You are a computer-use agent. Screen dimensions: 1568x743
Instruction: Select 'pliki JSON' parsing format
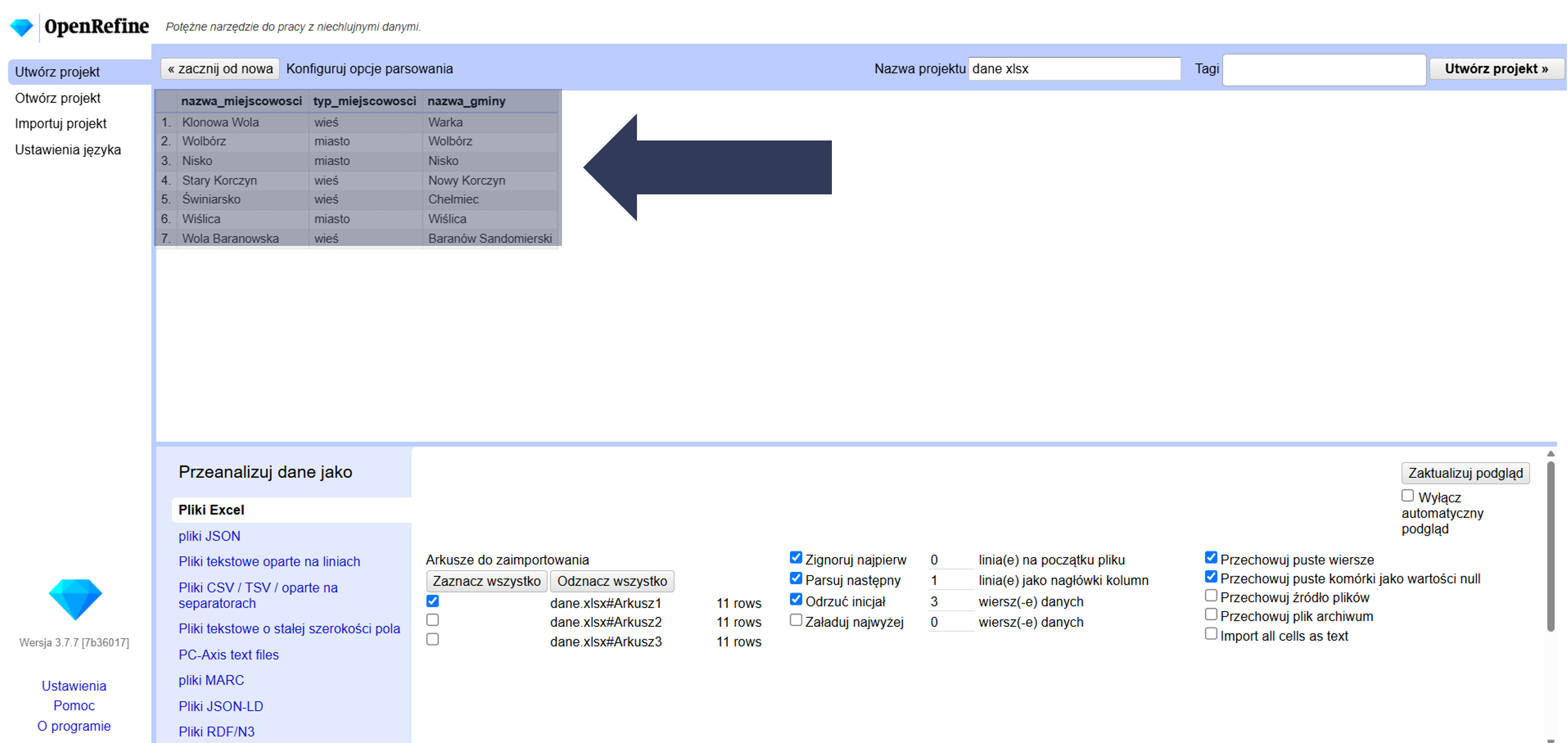[209, 536]
